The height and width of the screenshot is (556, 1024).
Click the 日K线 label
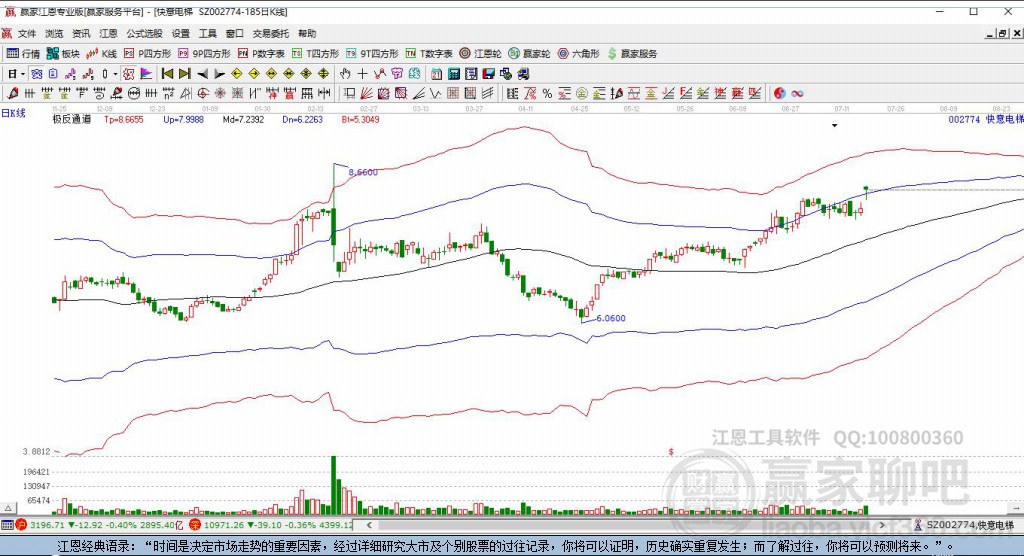[13, 113]
